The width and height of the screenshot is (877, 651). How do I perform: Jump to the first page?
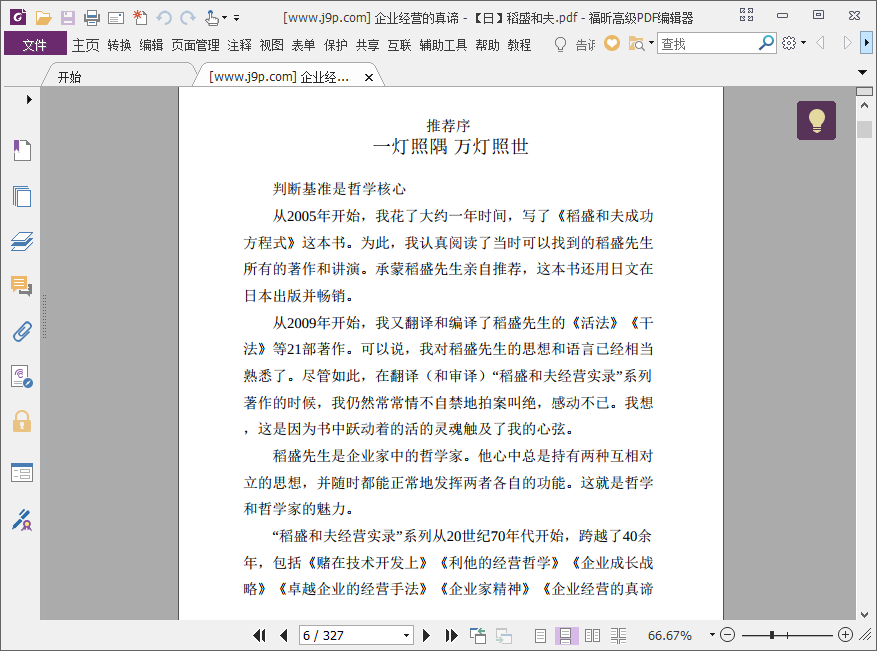coord(259,635)
